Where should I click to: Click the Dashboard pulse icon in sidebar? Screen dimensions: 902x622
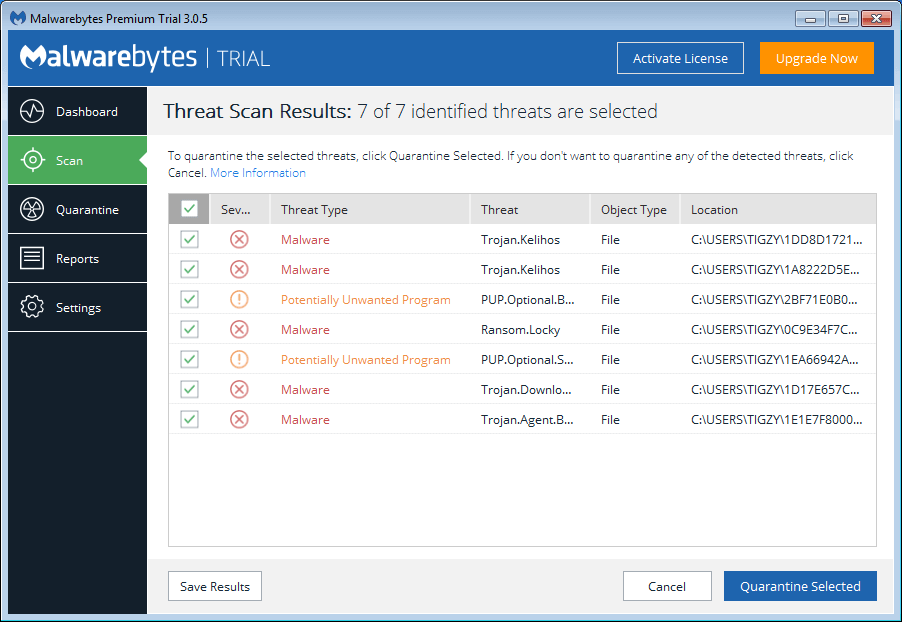(32, 111)
